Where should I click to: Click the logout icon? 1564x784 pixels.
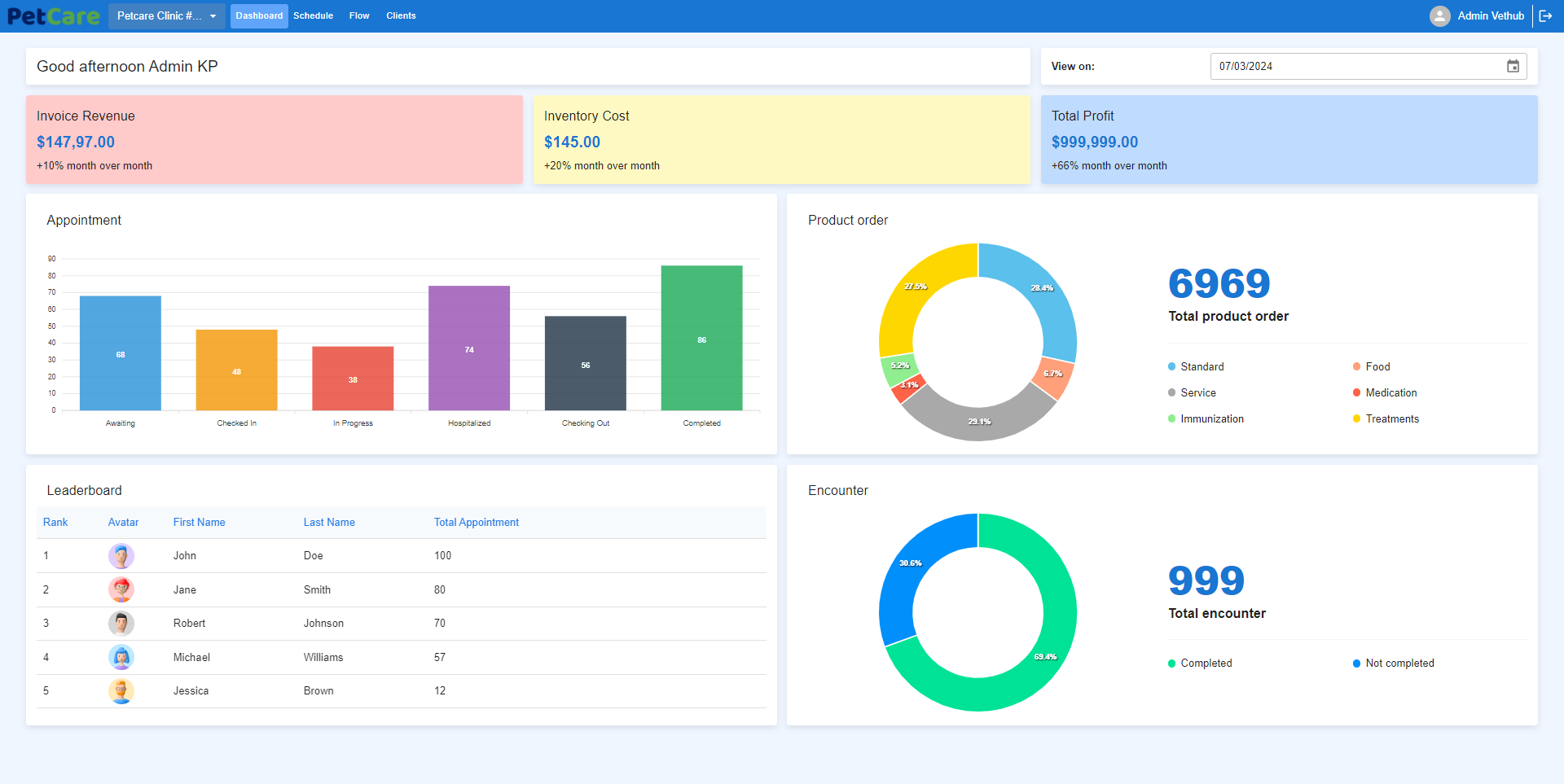point(1545,15)
